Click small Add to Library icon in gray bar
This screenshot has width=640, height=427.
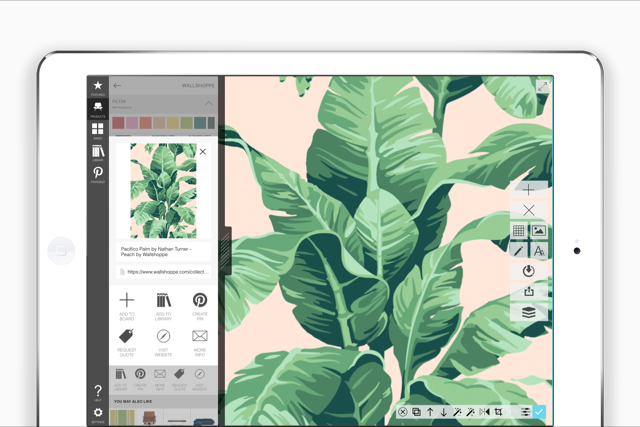tap(120, 379)
